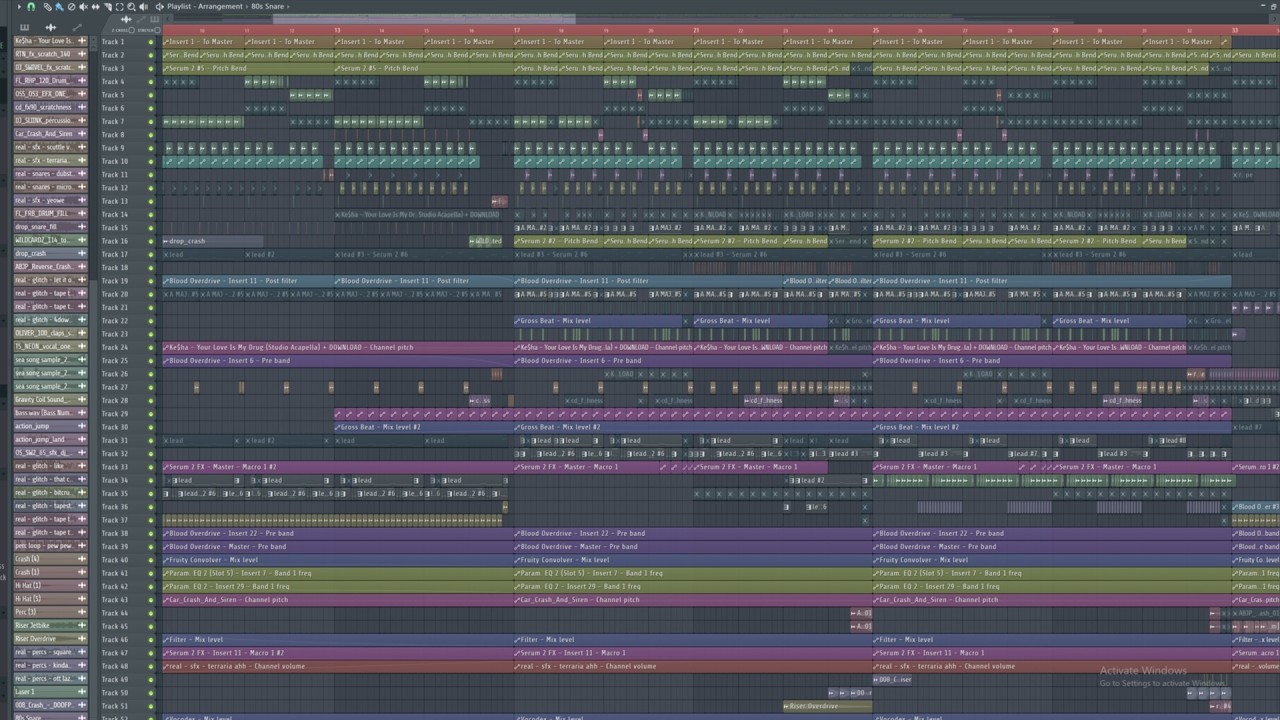Viewport: 1280px width, 720px height.
Task: Select first Gross Beat - Mix level #2 clip
Action: (x=424, y=427)
